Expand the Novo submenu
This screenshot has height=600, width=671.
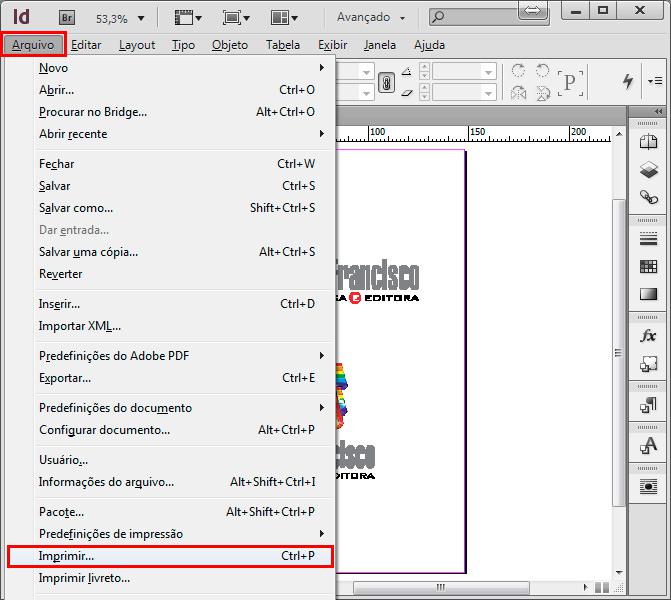pos(321,68)
